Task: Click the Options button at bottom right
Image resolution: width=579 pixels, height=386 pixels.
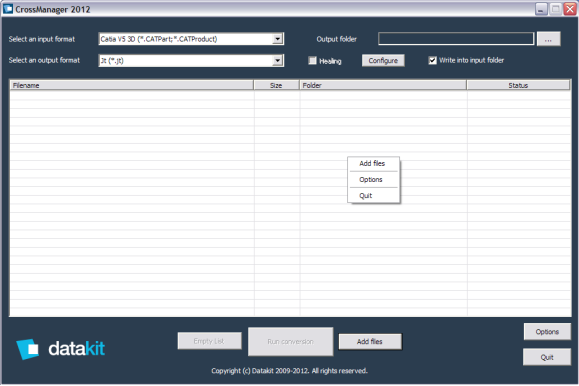Action: 547,332
